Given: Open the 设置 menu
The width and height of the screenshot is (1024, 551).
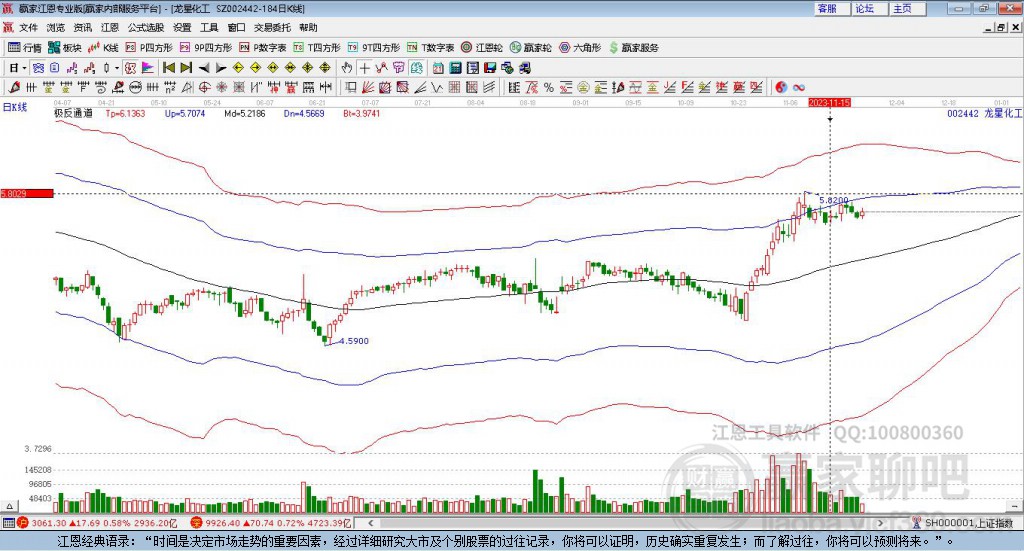Looking at the screenshot, I should tap(182, 27).
